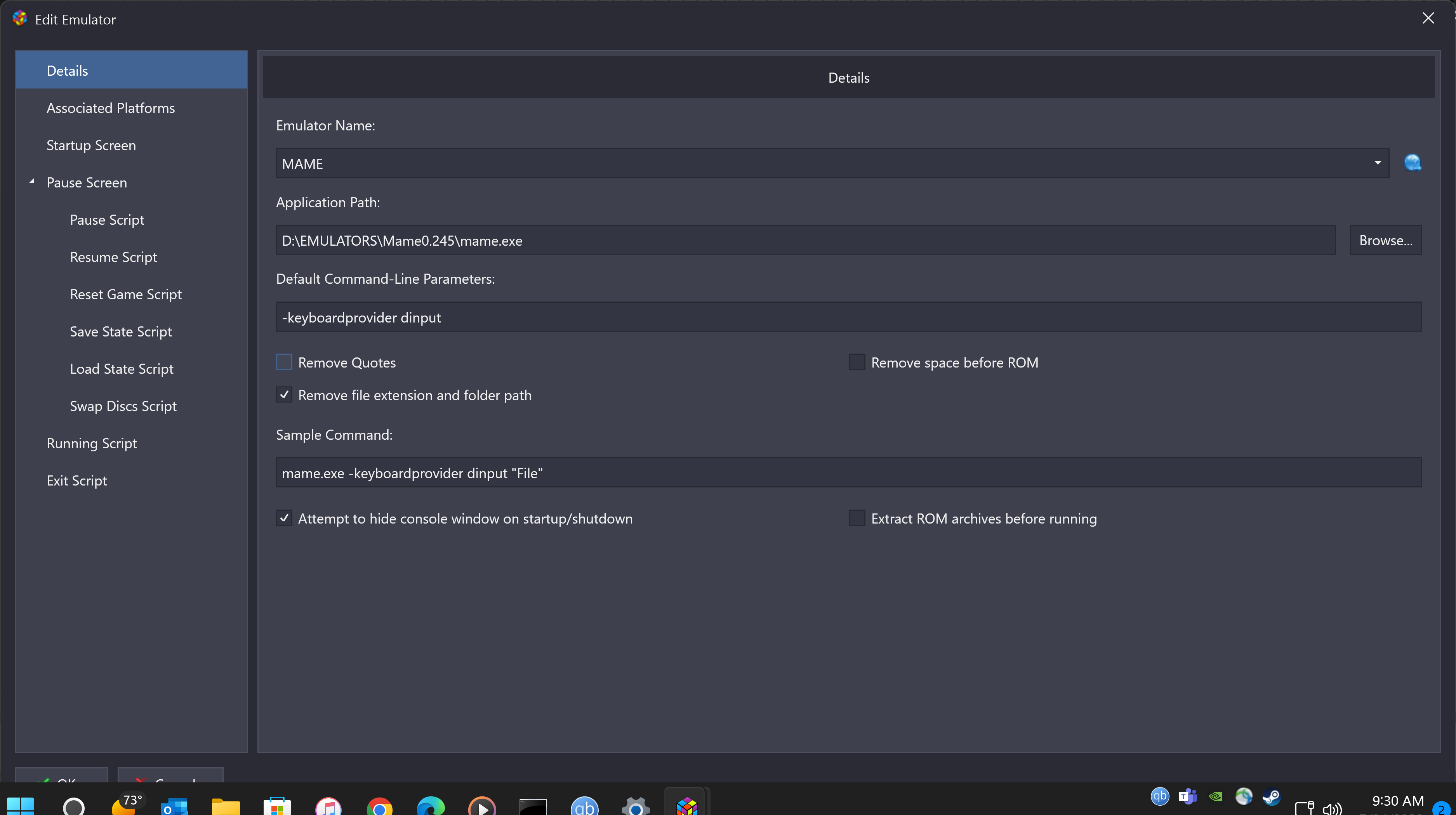The width and height of the screenshot is (1456, 815).
Task: Click the Sample Command text box
Action: click(x=848, y=473)
